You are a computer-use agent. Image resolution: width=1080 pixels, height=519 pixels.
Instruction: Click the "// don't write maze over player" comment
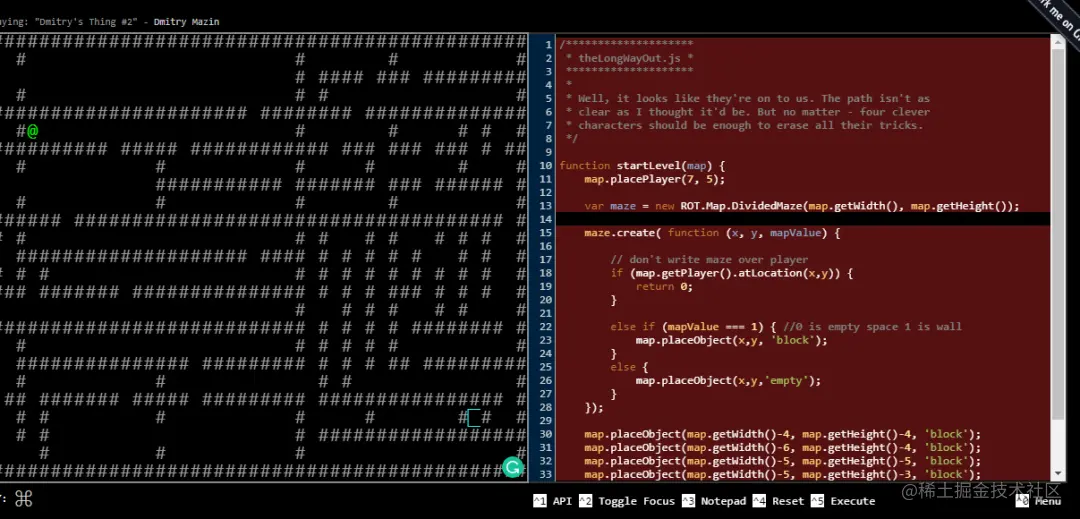click(709, 260)
